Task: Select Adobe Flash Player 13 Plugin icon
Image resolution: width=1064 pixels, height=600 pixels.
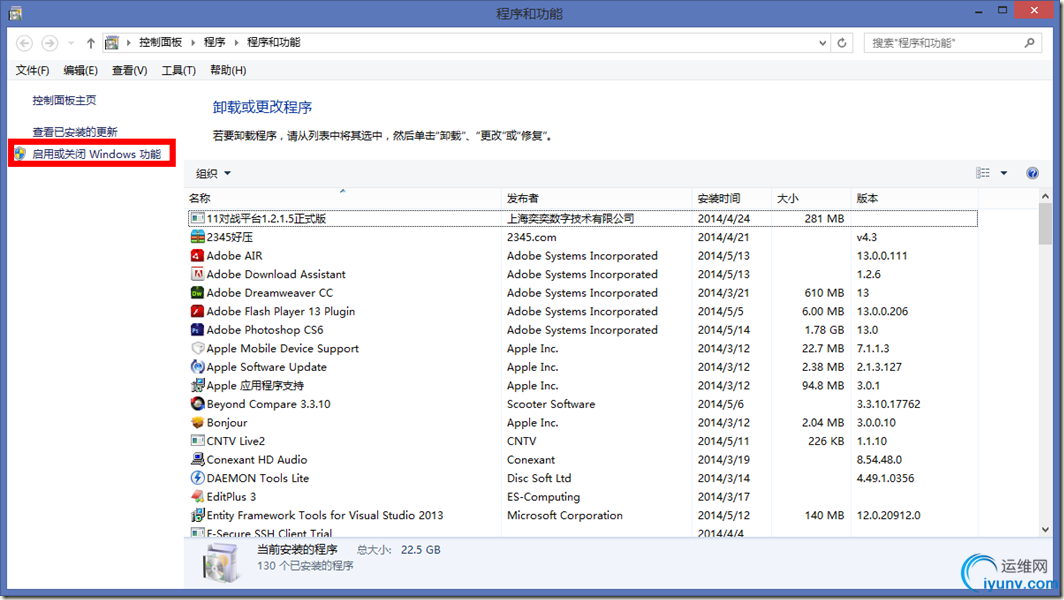Action: tap(197, 312)
